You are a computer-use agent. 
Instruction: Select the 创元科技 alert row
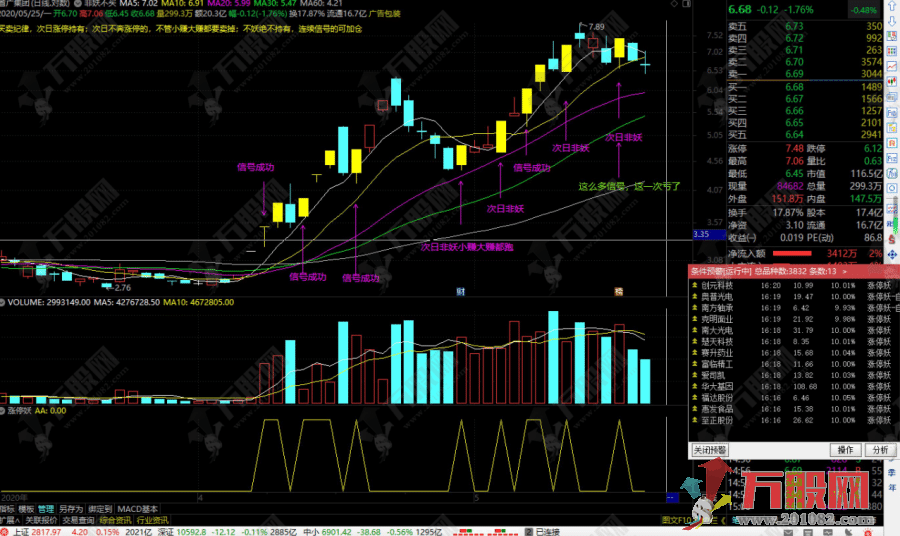click(x=794, y=285)
